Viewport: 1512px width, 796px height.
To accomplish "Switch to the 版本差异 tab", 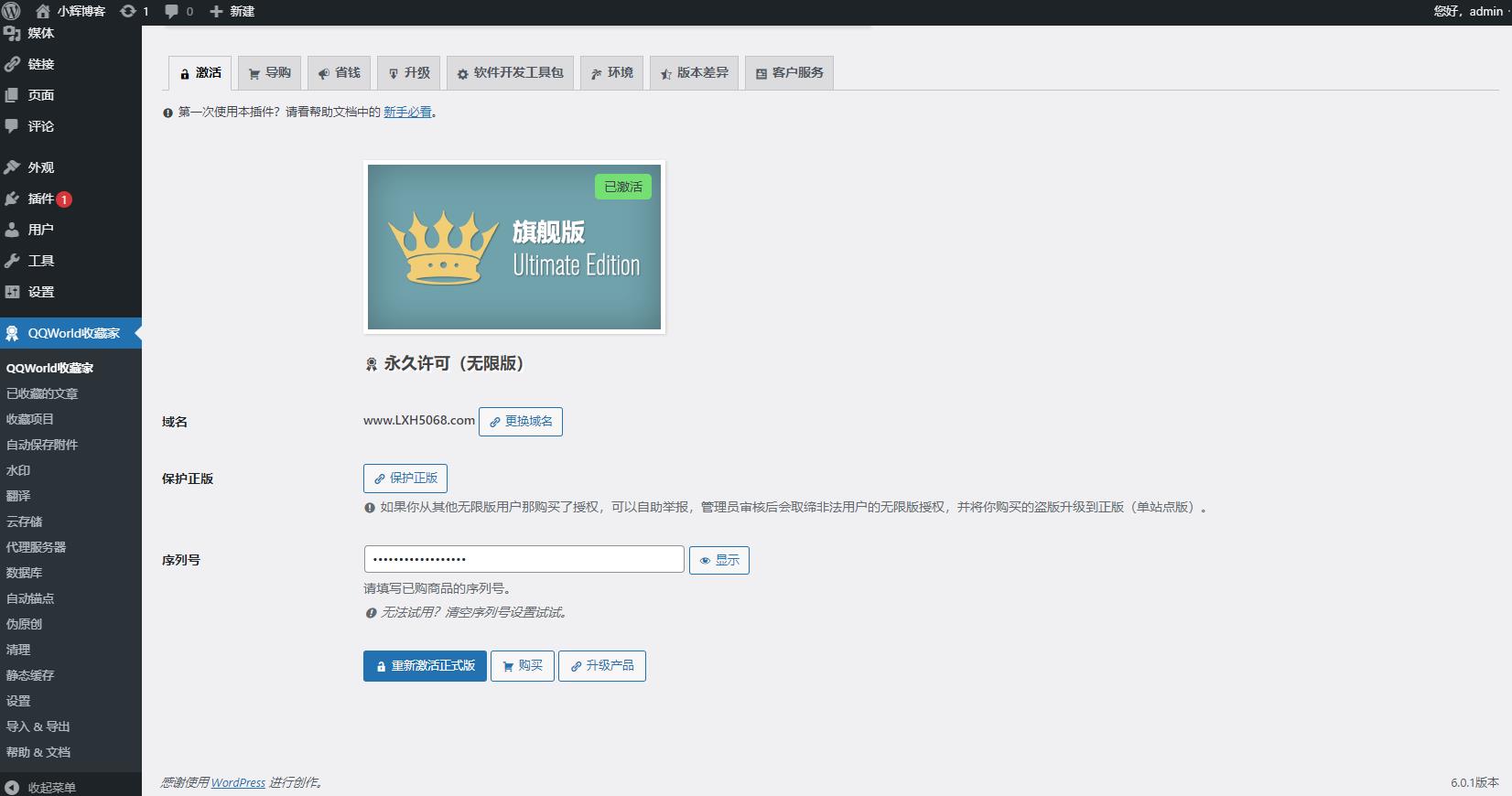I will point(695,73).
